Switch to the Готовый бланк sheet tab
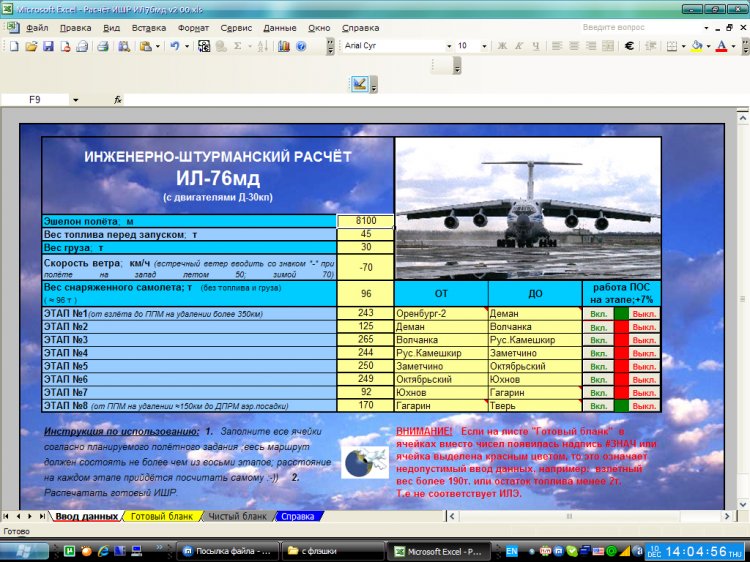 tap(162, 517)
